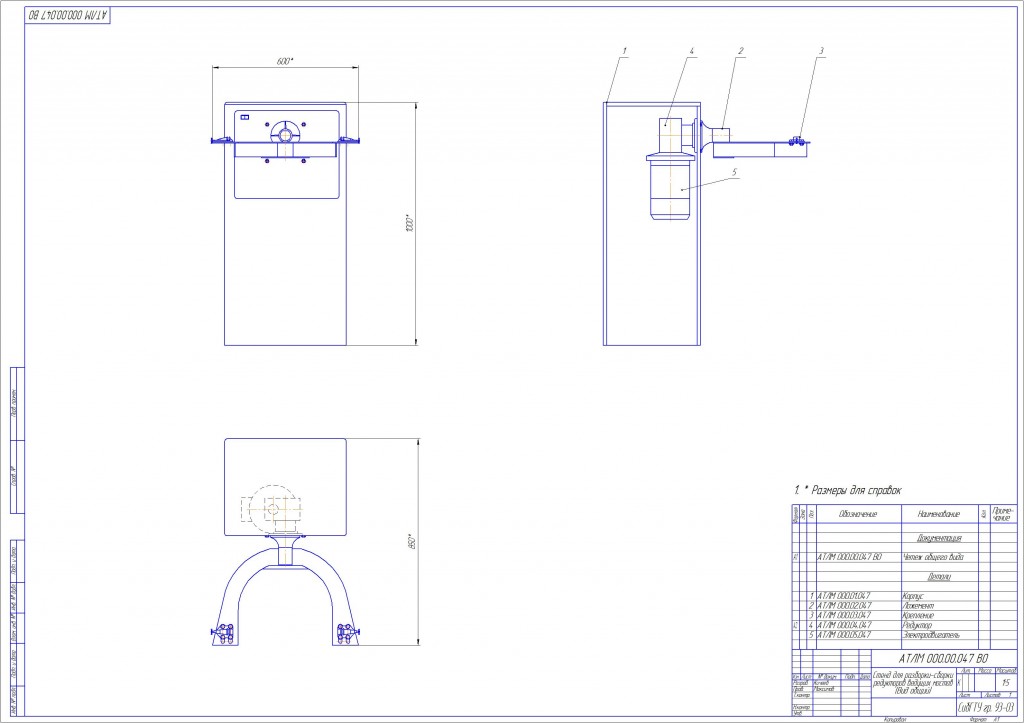Click the part name 'Электродвигатель'
This screenshot has height=723, width=1024.
[x=931, y=635]
